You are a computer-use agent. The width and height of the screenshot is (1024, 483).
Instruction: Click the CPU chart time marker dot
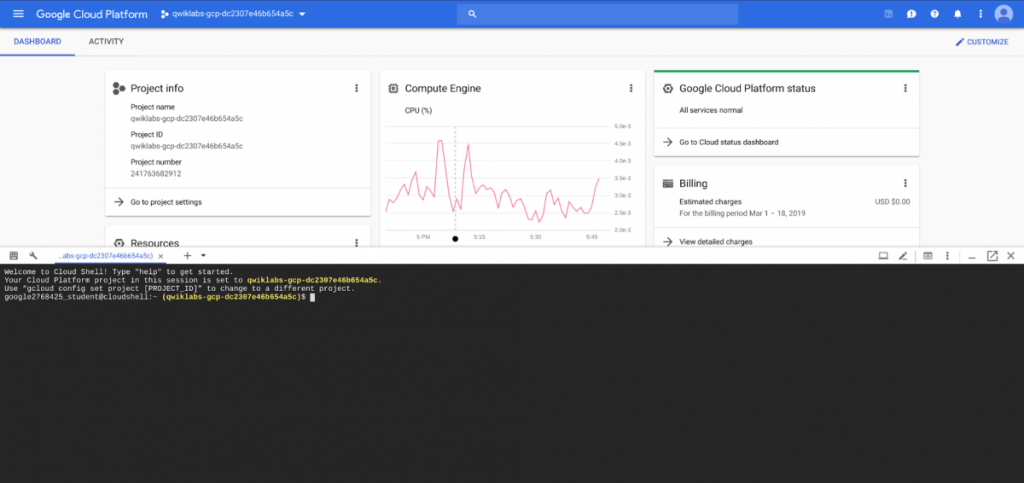[x=455, y=238]
